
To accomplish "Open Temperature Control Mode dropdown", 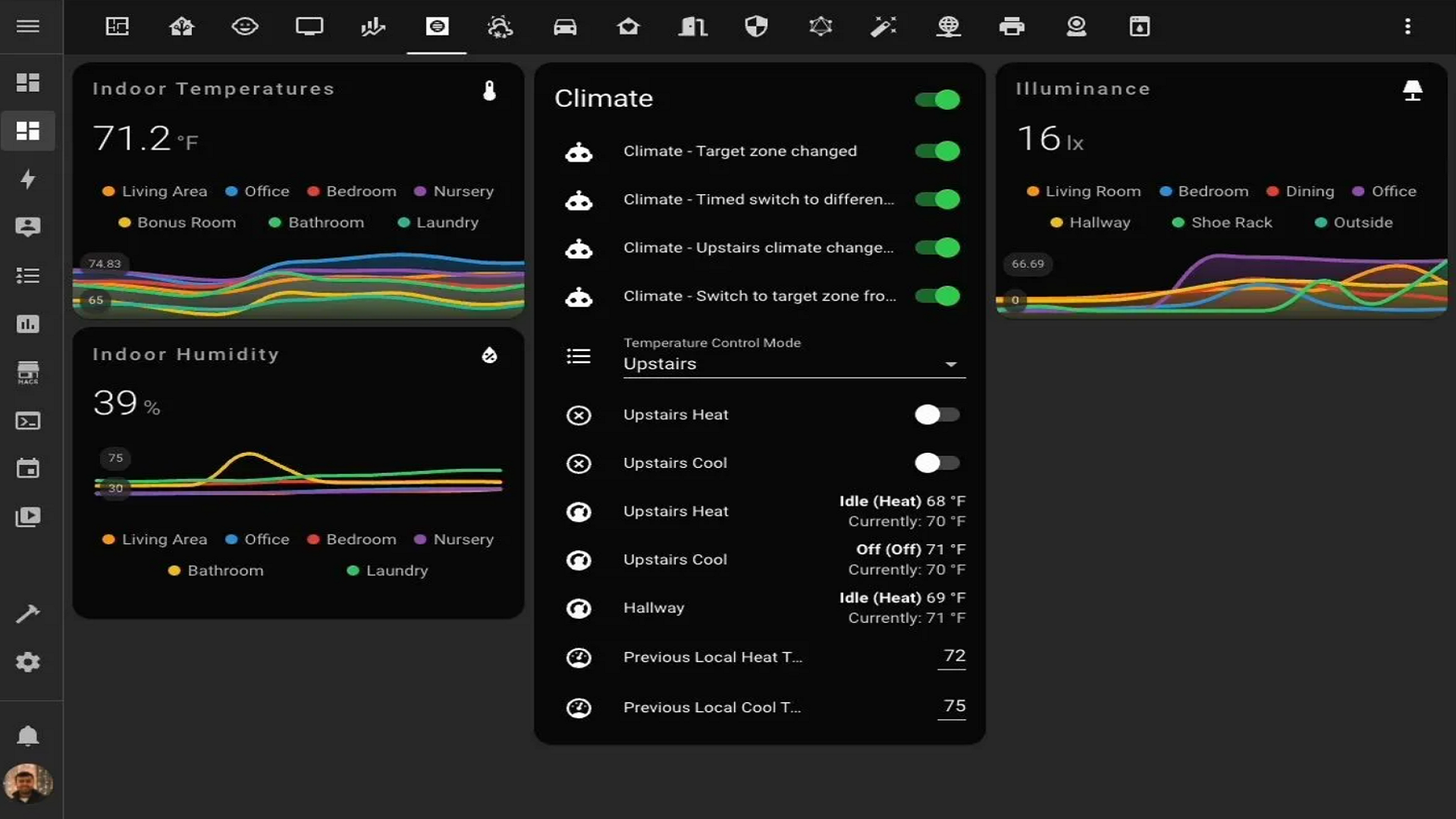I will [793, 364].
